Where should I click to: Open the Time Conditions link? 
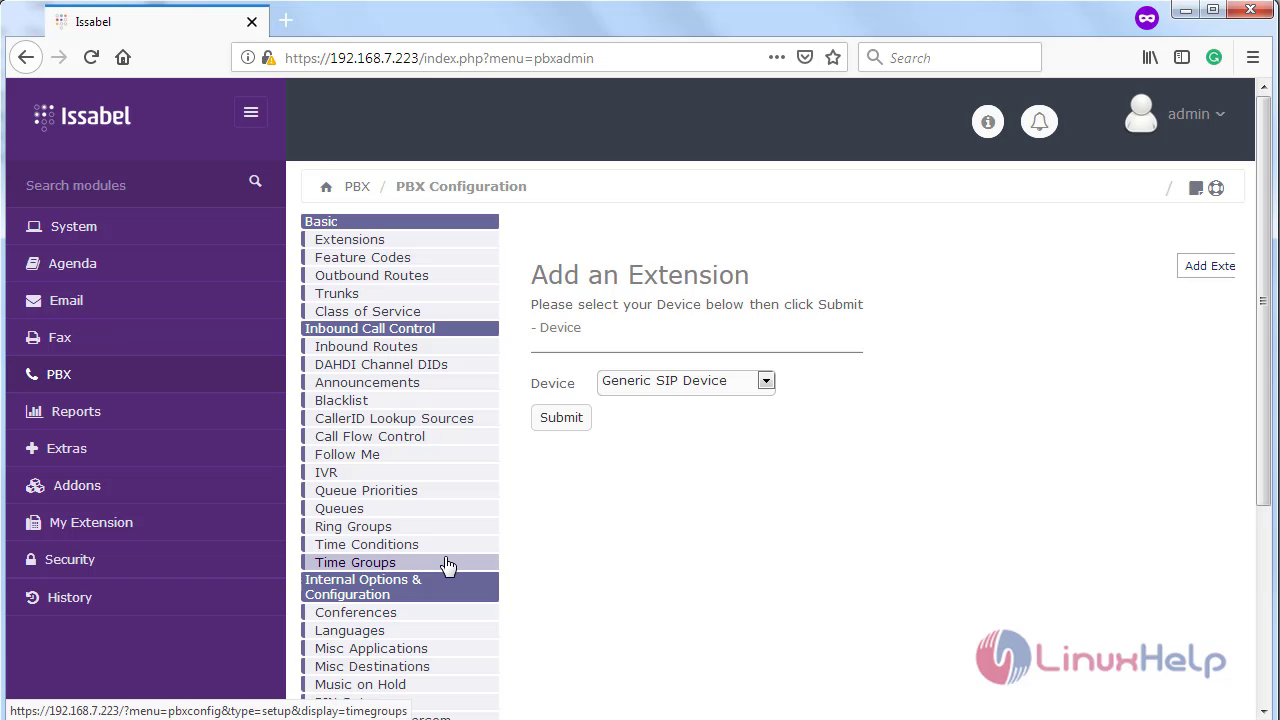pyautogui.click(x=367, y=544)
